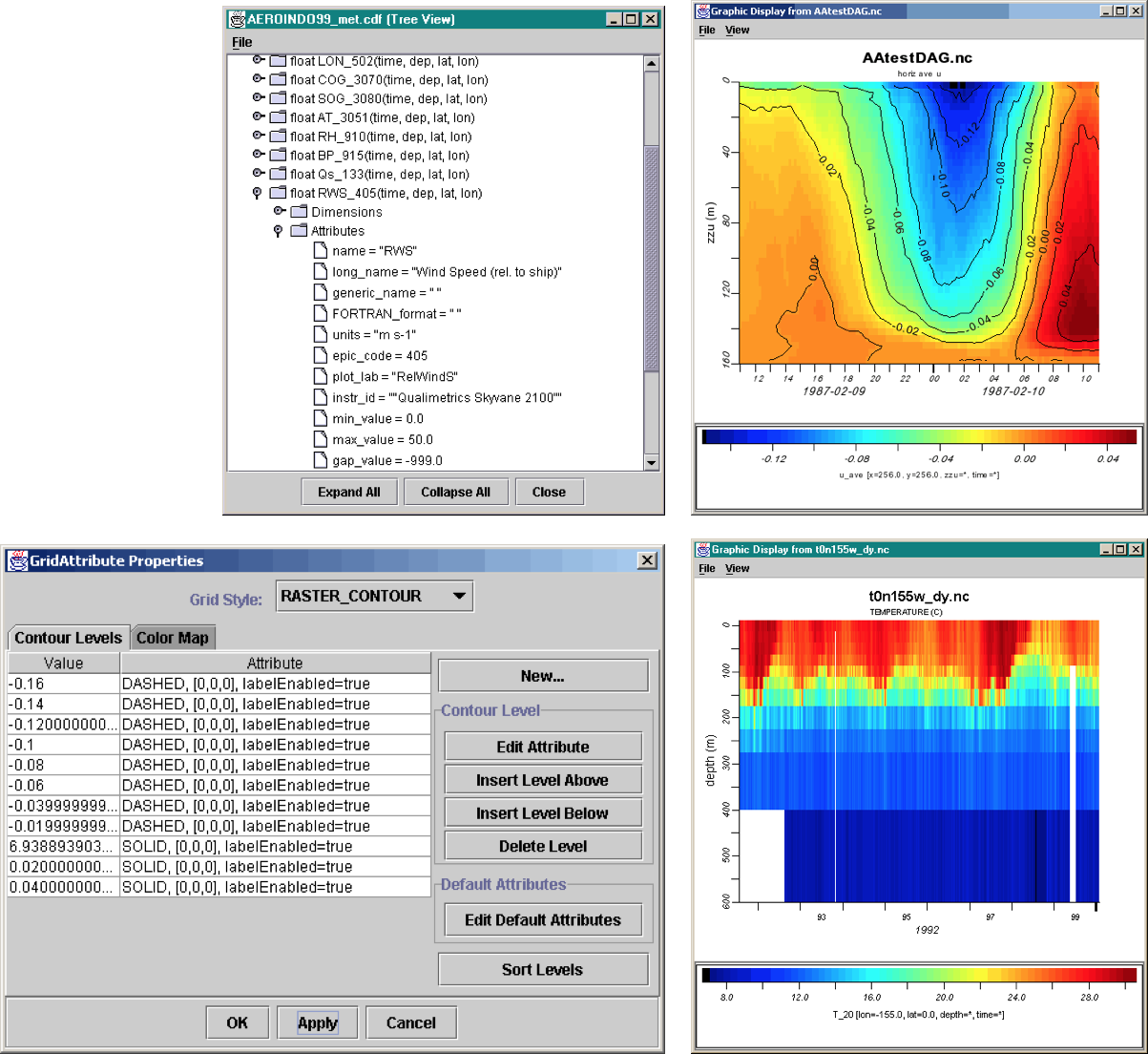Open View menu in AAtestDAG.nc window
1148x1054 pixels.
(738, 30)
